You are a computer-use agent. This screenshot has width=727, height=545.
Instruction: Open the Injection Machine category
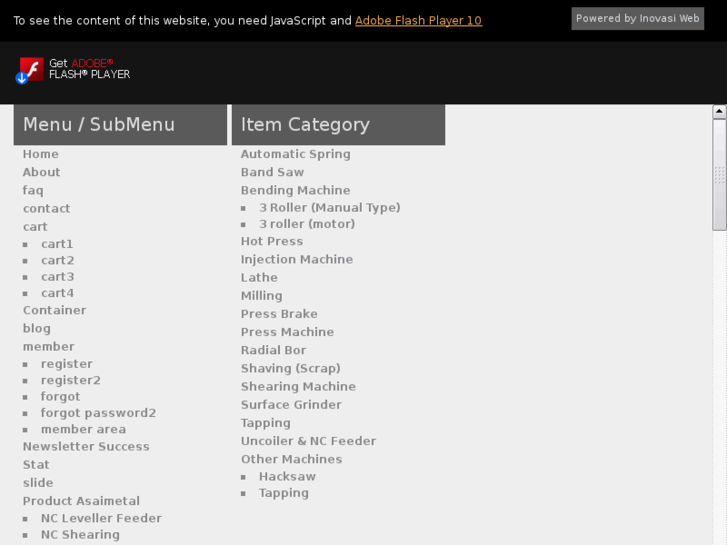296,259
